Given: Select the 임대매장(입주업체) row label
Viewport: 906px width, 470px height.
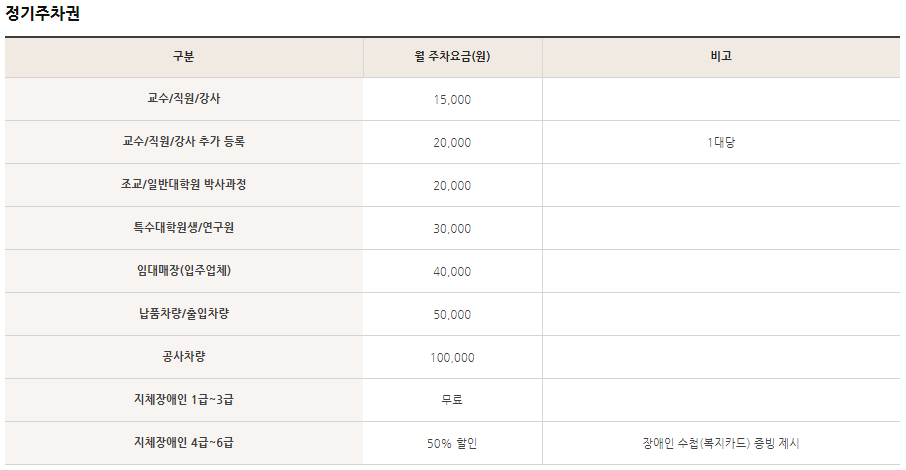Looking at the screenshot, I should tap(184, 271).
